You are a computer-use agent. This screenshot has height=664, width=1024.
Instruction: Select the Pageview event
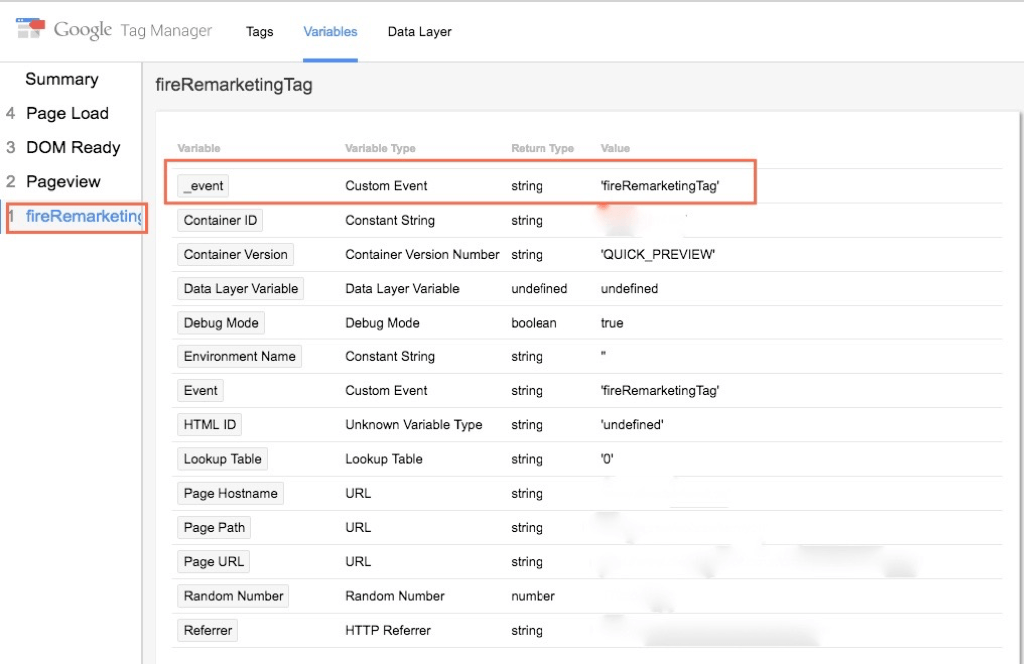(x=63, y=181)
